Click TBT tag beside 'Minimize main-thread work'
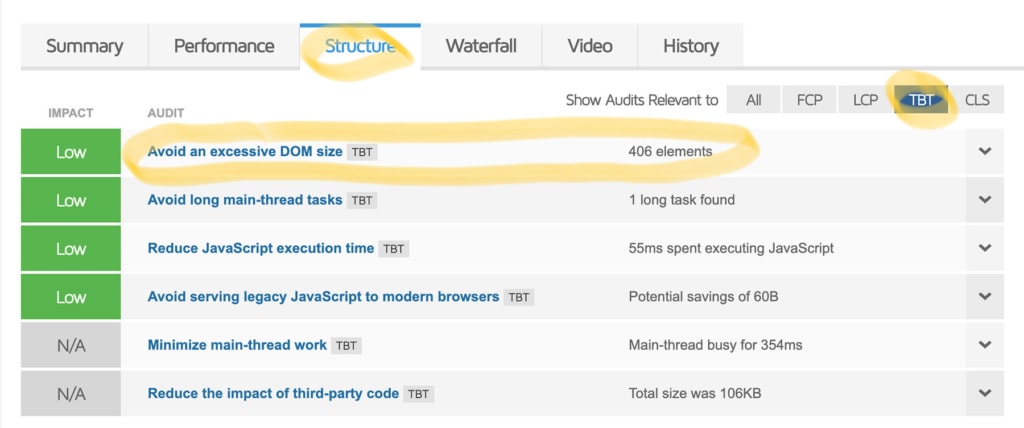The width and height of the screenshot is (1024, 428). [346, 345]
